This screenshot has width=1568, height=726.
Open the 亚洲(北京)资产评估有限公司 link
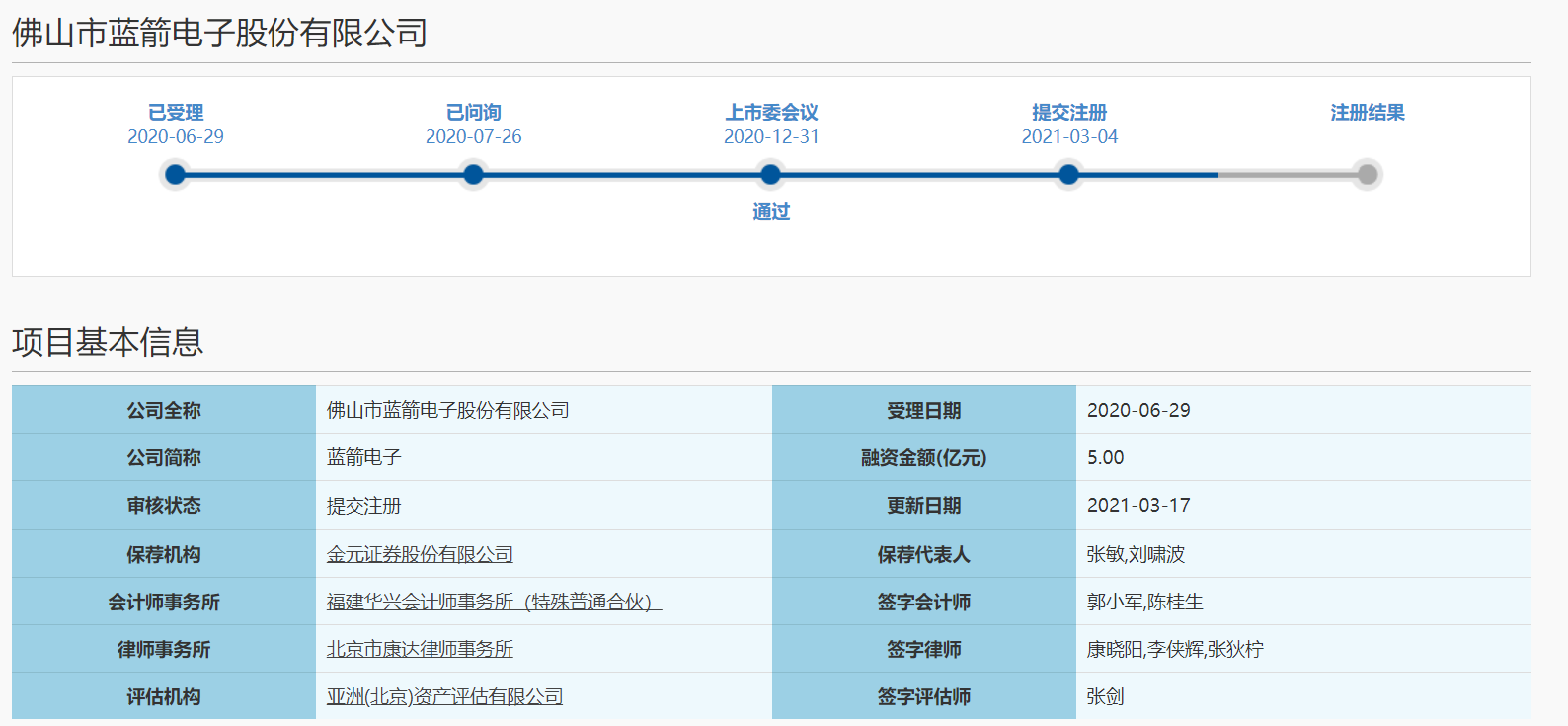pyautogui.click(x=444, y=696)
